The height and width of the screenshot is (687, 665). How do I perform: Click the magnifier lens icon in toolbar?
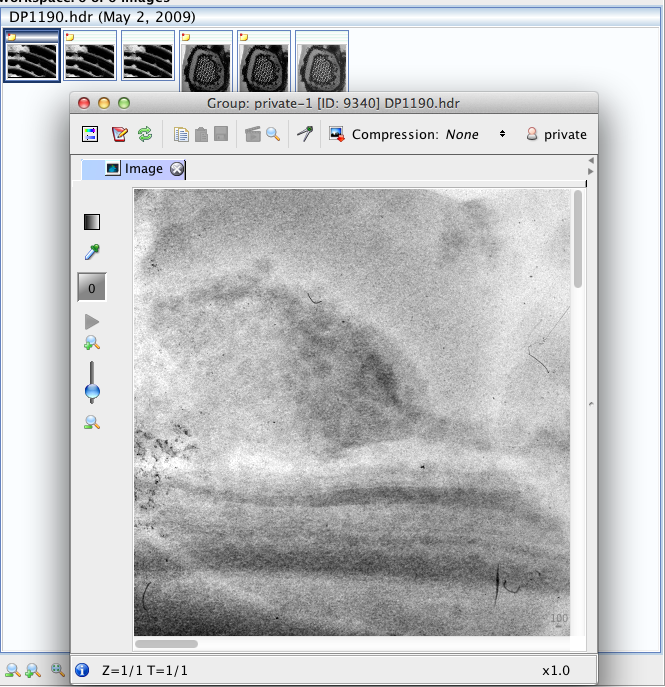click(273, 134)
